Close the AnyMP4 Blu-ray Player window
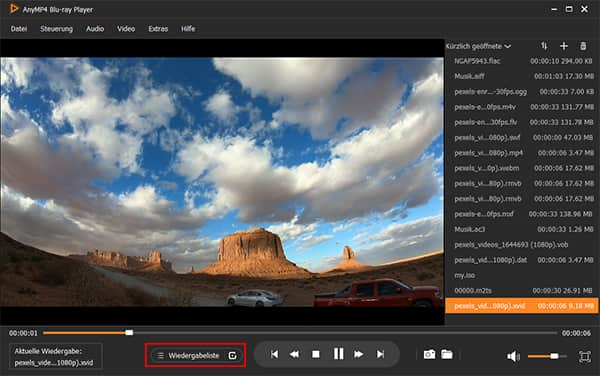The image size is (600, 376). click(584, 9)
